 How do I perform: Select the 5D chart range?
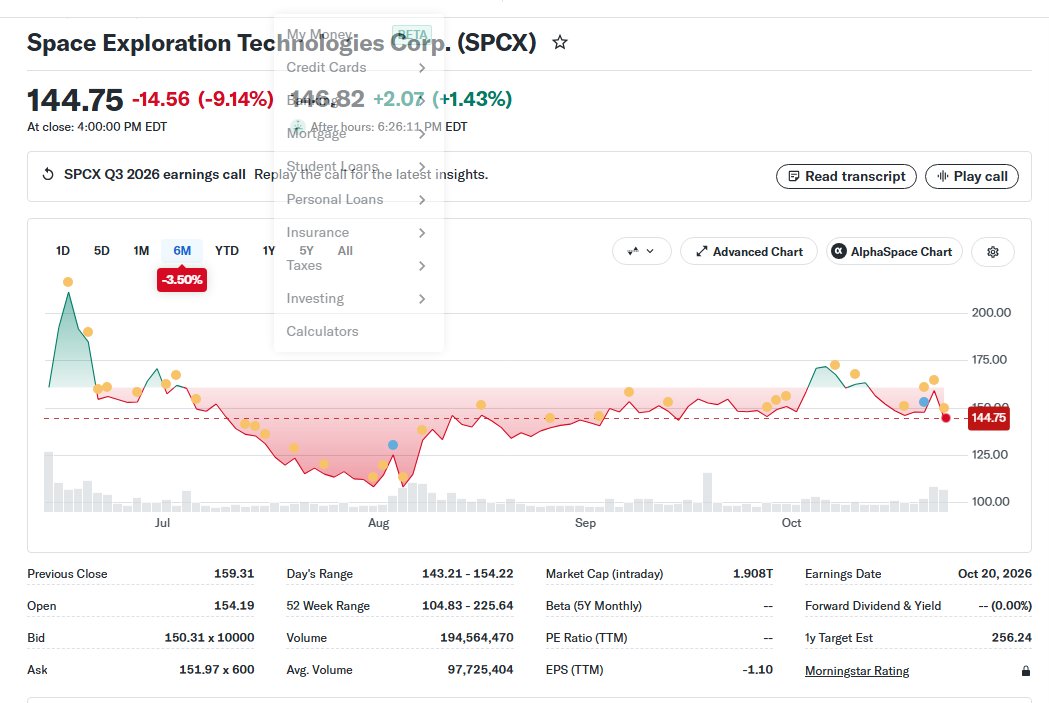[x=102, y=251]
